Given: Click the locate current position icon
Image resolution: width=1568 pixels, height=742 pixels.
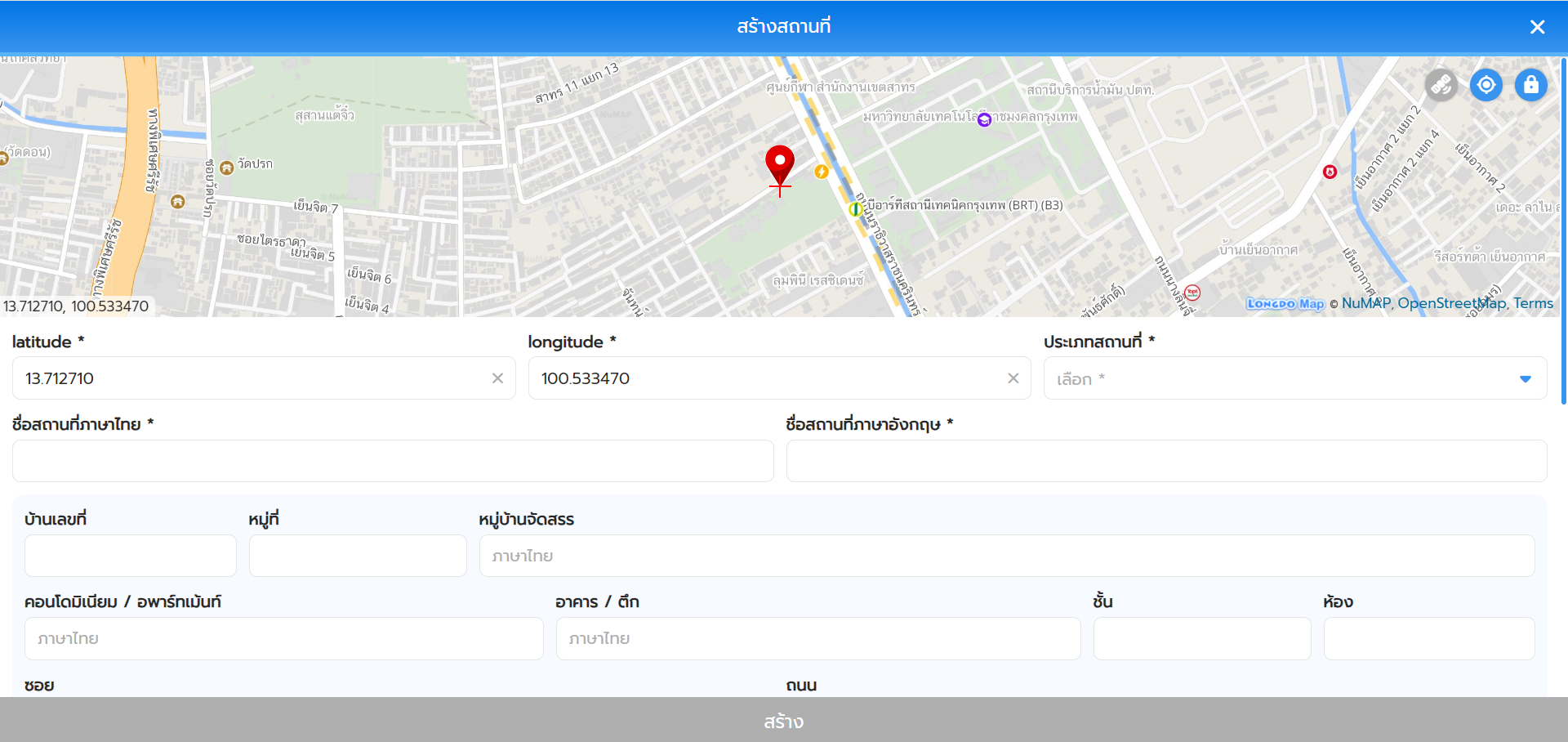Looking at the screenshot, I should tap(1486, 84).
